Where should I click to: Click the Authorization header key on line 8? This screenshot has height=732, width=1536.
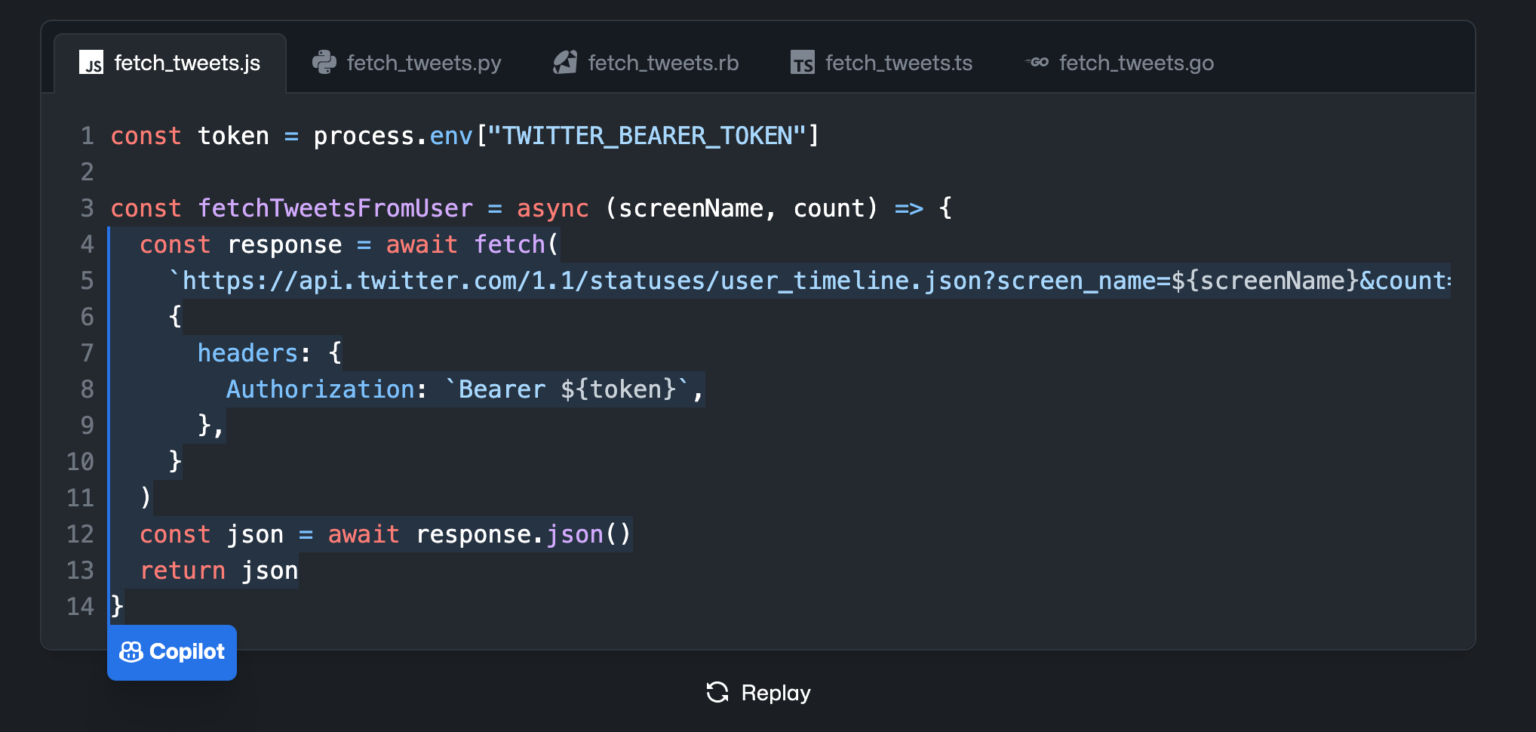click(x=320, y=389)
